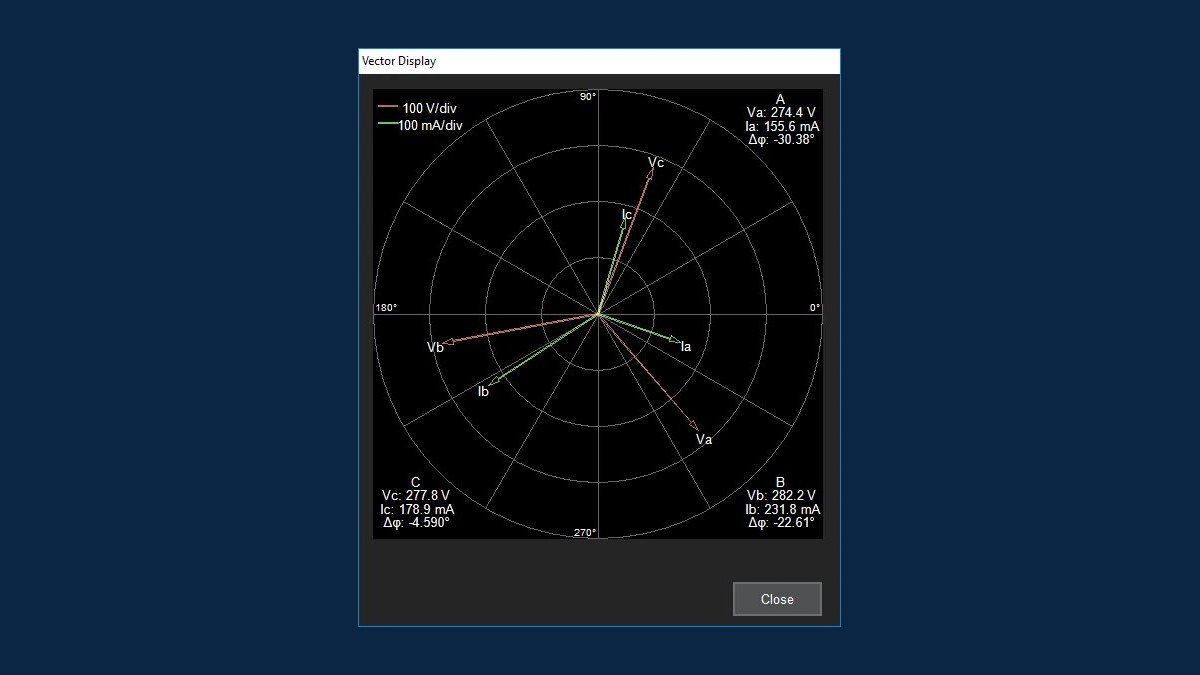This screenshot has width=1200, height=675.
Task: Click the 90° axis label
Action: pos(588,97)
